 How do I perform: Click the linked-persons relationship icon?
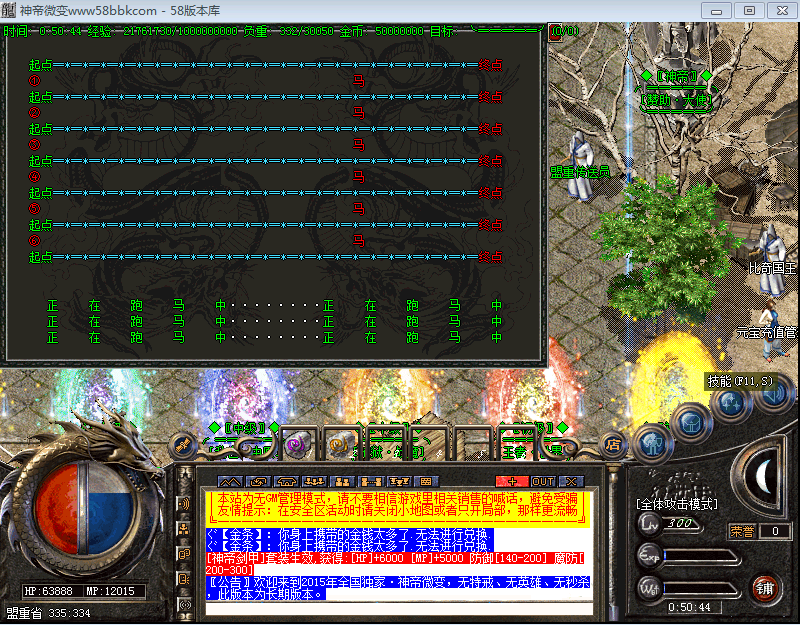pos(370,482)
